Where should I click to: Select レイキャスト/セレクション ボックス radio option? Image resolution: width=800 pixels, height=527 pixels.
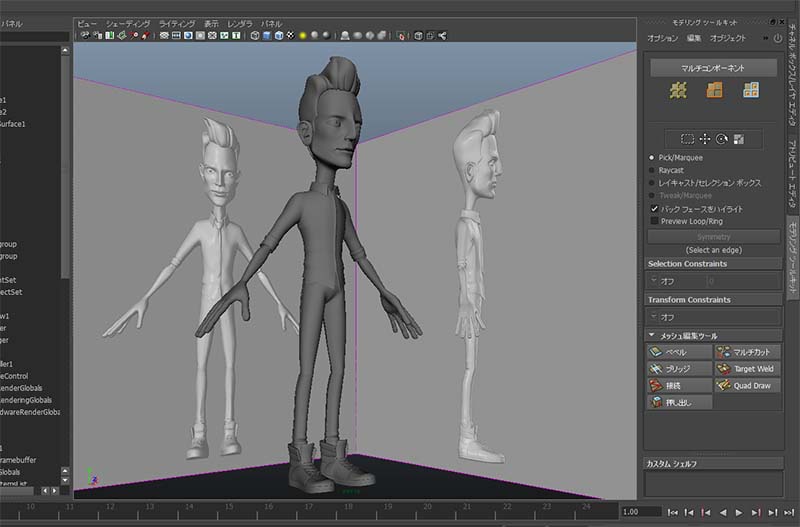pos(652,183)
